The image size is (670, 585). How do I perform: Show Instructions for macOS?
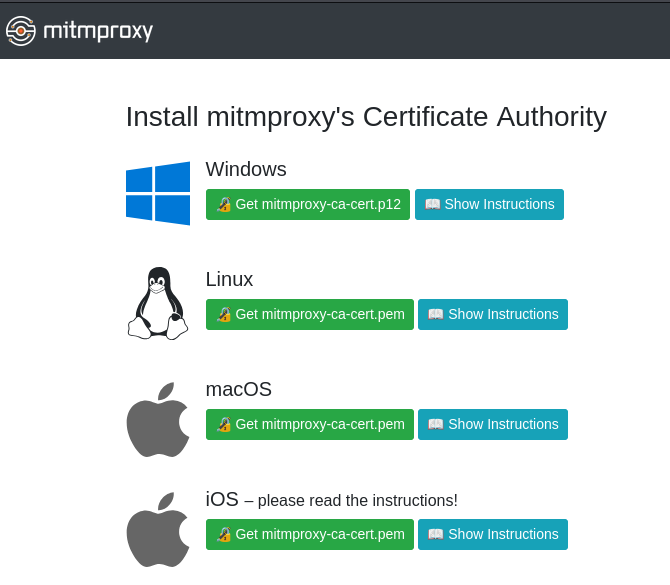493,424
